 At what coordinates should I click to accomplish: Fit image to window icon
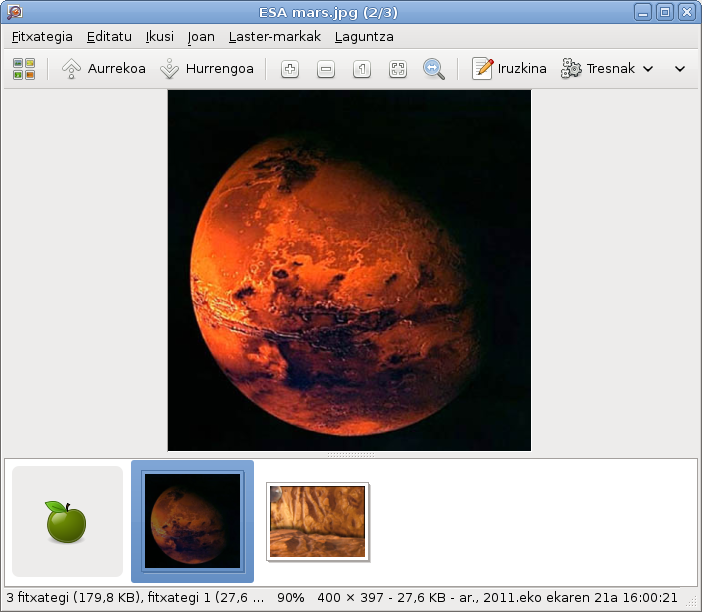click(398, 69)
